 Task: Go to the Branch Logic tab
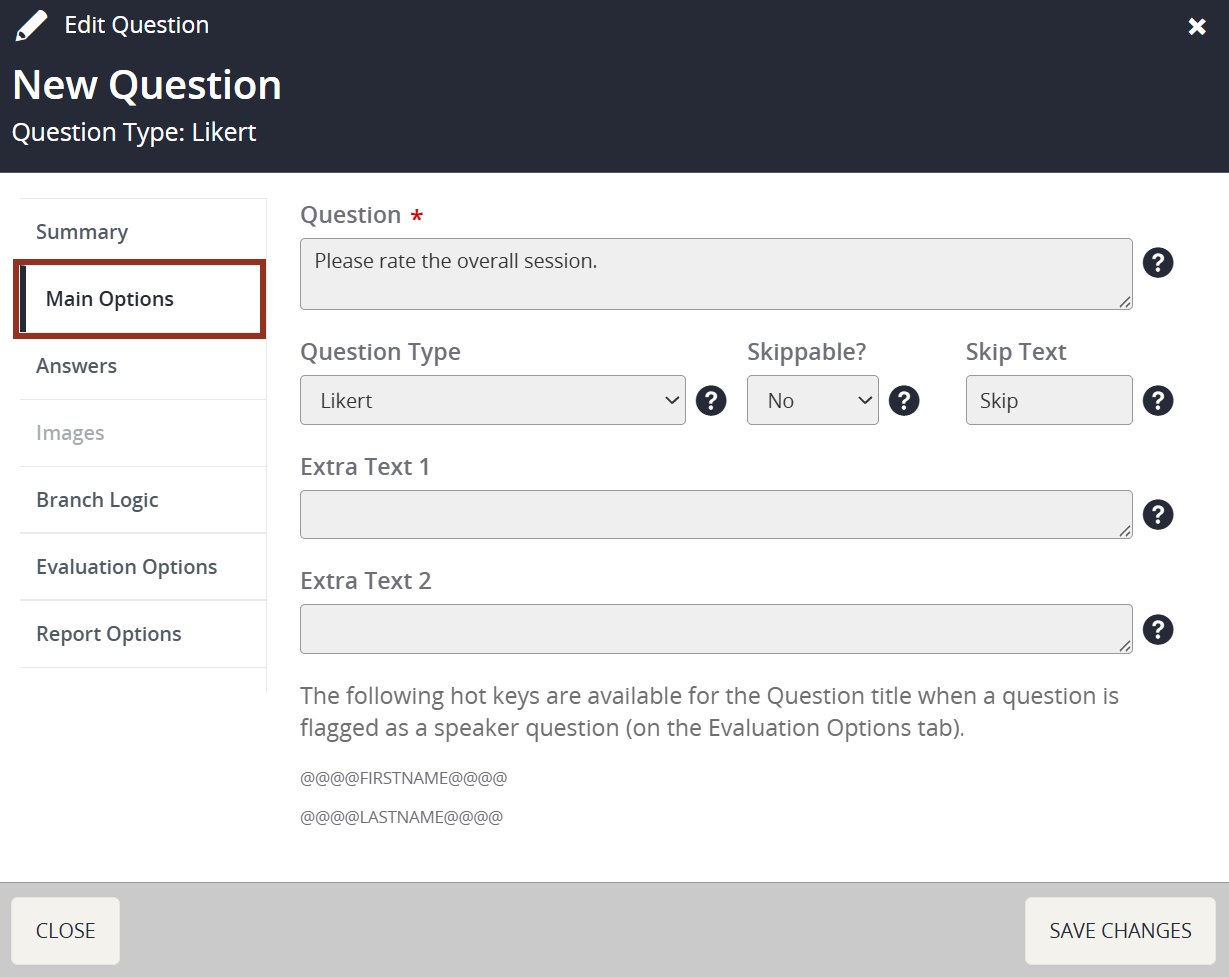143,500
